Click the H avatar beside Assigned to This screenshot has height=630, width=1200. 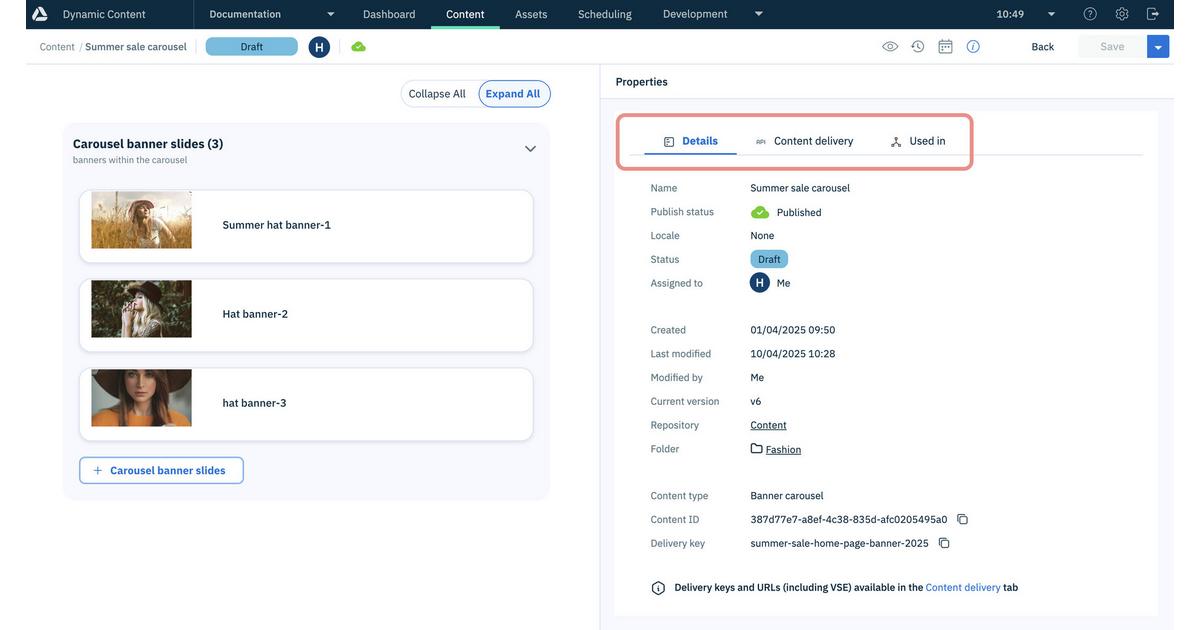[760, 283]
